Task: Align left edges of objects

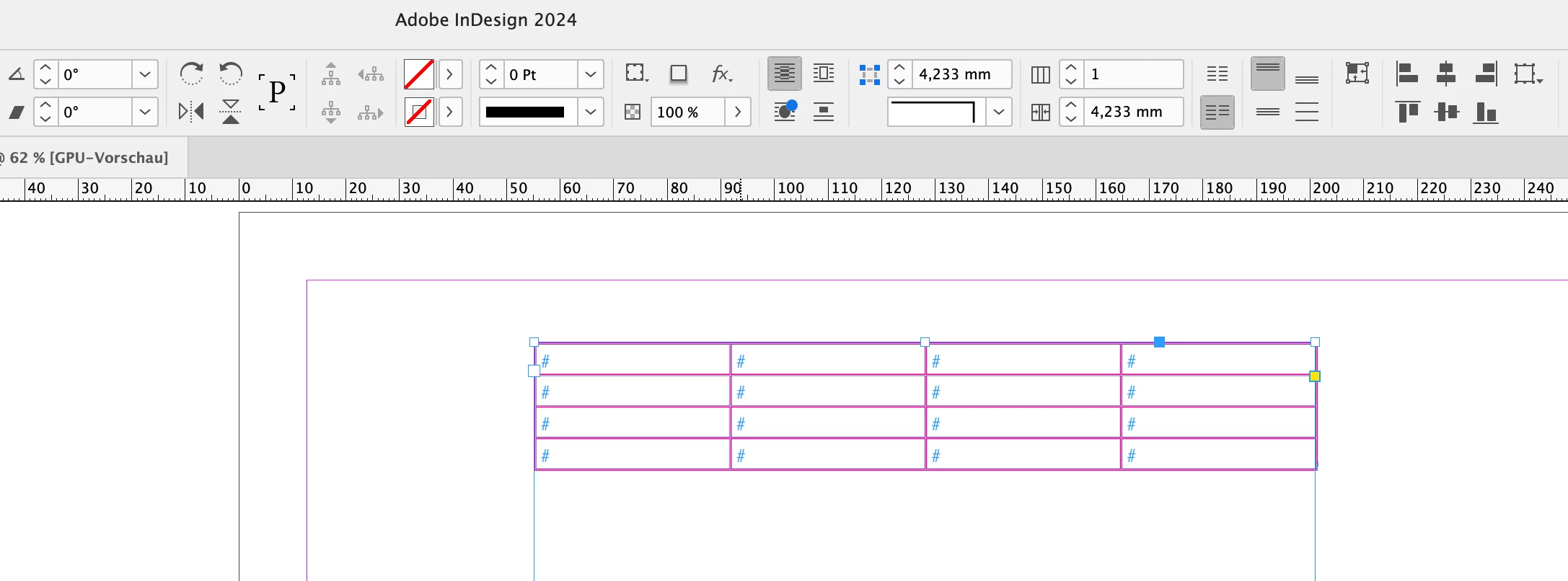Action: pos(1406,74)
